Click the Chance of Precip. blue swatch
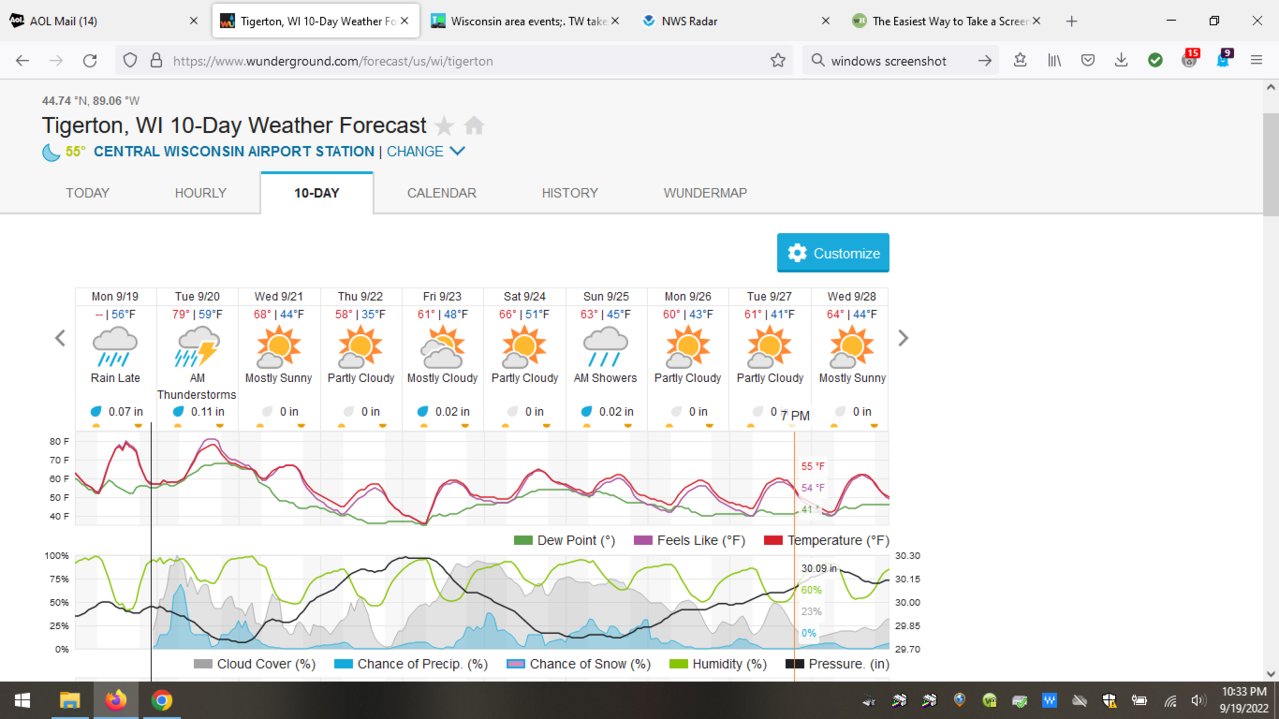Image resolution: width=1279 pixels, height=719 pixels. tap(344, 664)
